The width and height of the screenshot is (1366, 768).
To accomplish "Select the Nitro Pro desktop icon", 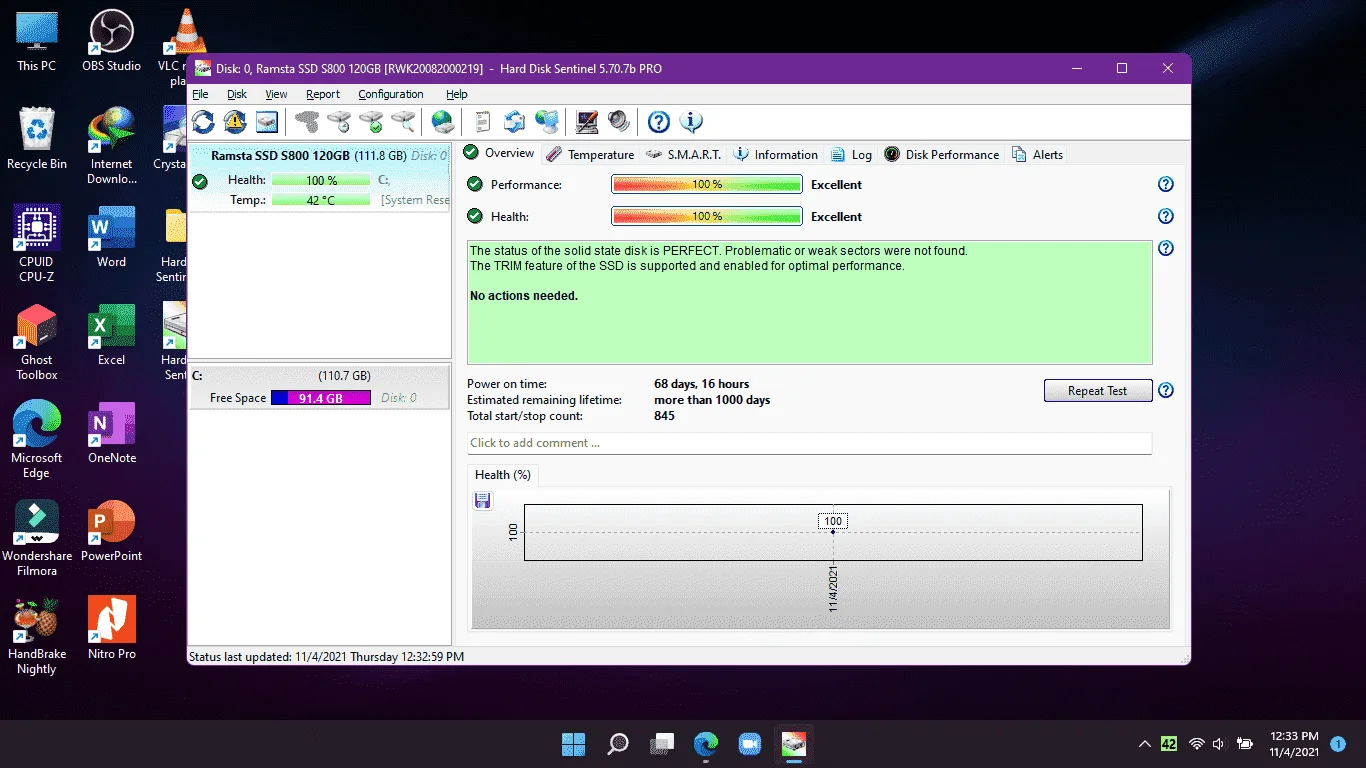I will (111, 630).
